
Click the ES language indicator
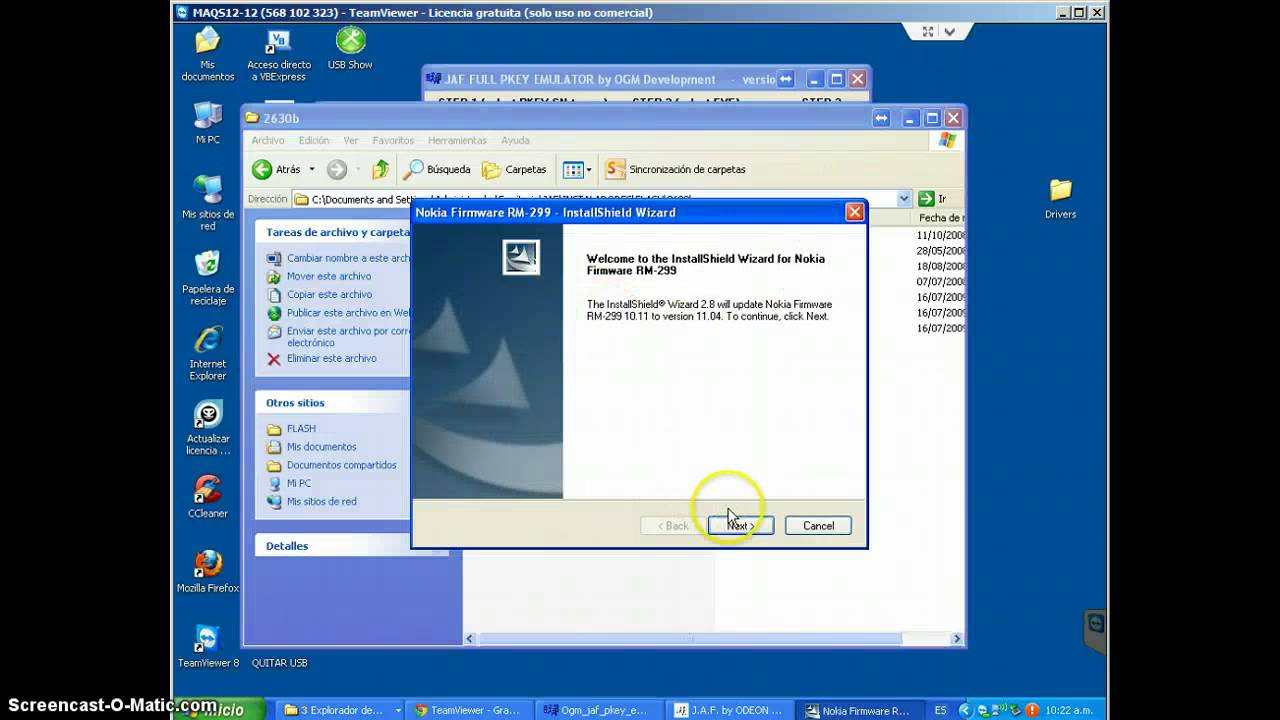click(x=940, y=710)
